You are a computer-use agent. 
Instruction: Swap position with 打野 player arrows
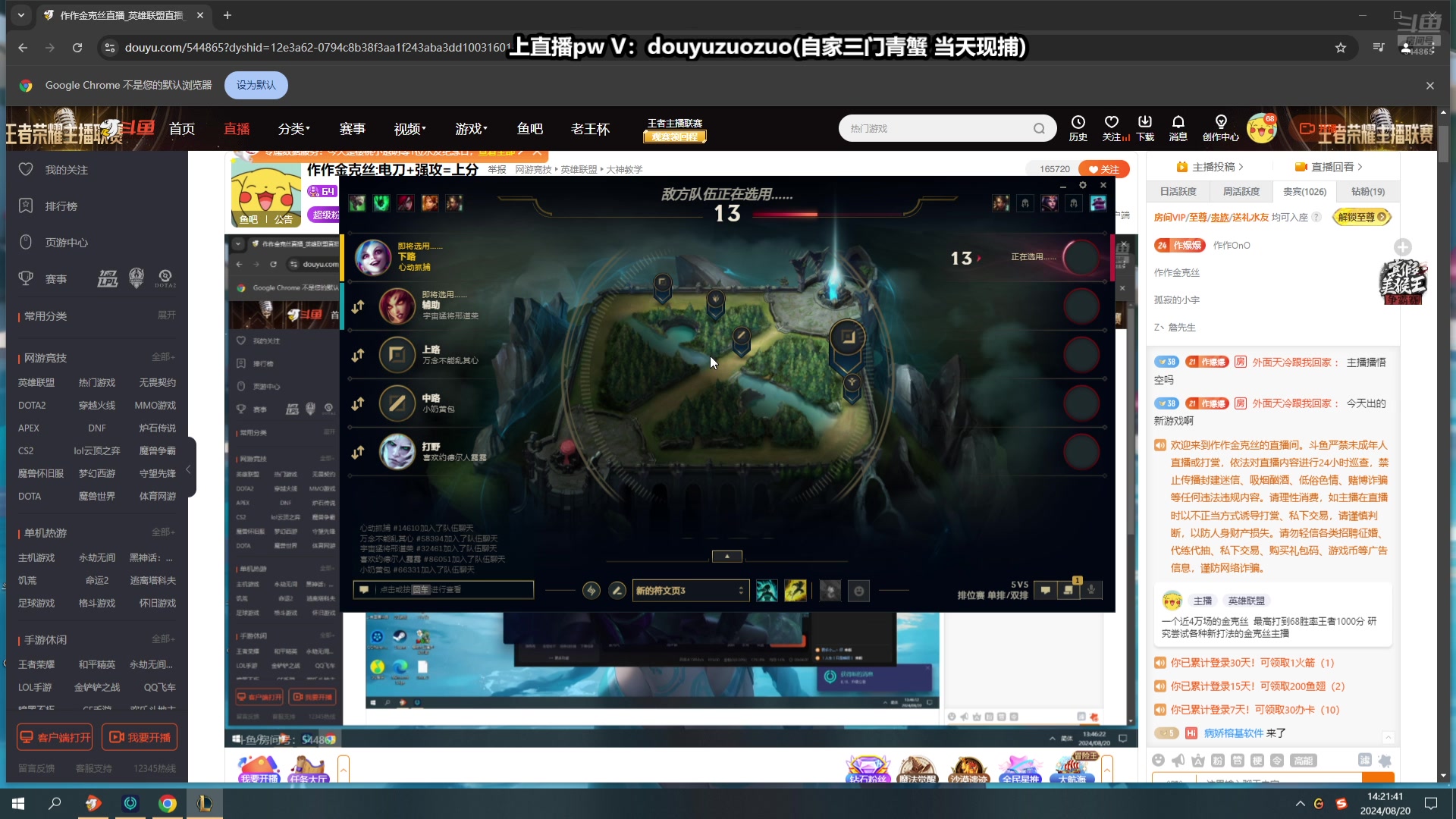358,452
